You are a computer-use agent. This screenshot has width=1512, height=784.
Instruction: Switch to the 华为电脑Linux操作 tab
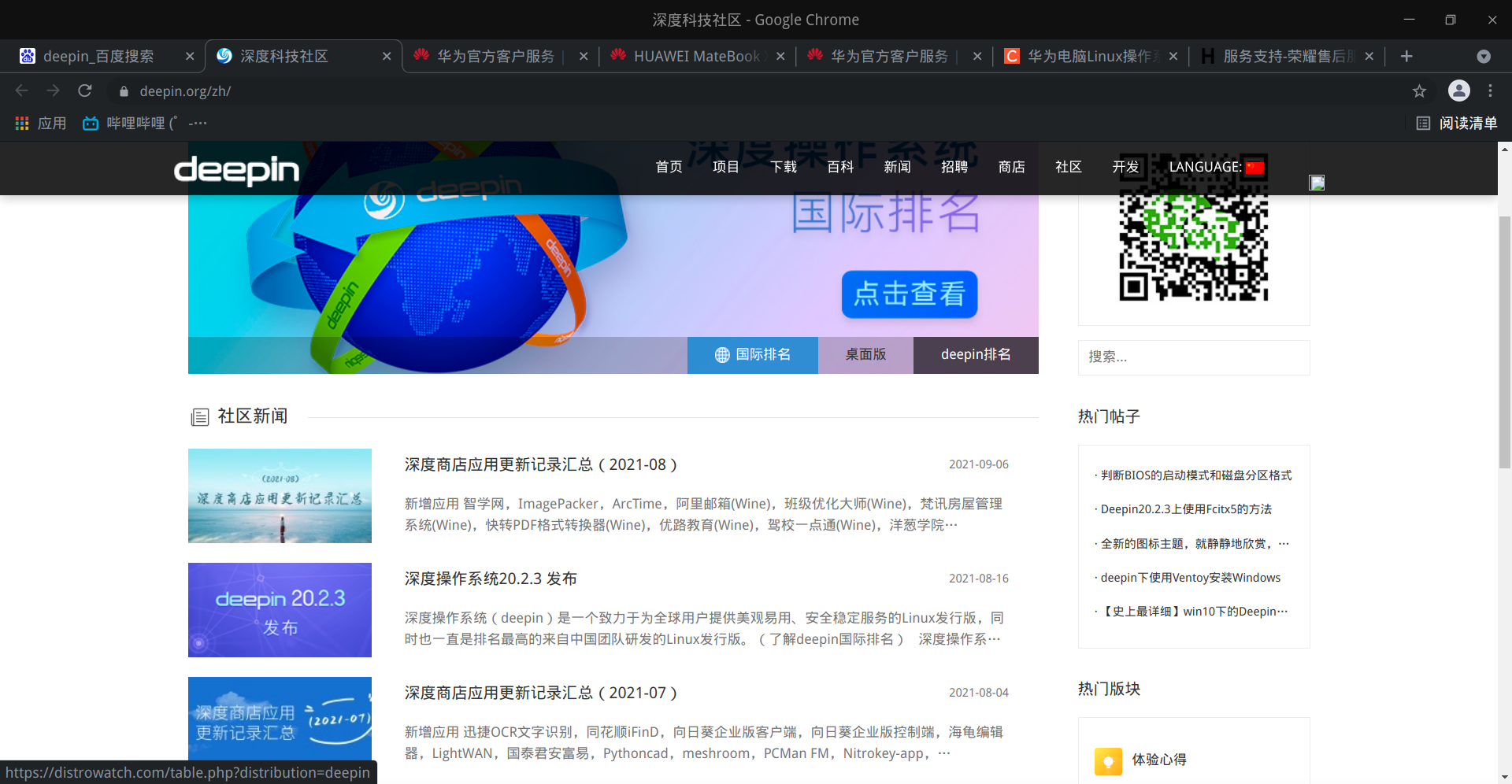[x=1091, y=56]
